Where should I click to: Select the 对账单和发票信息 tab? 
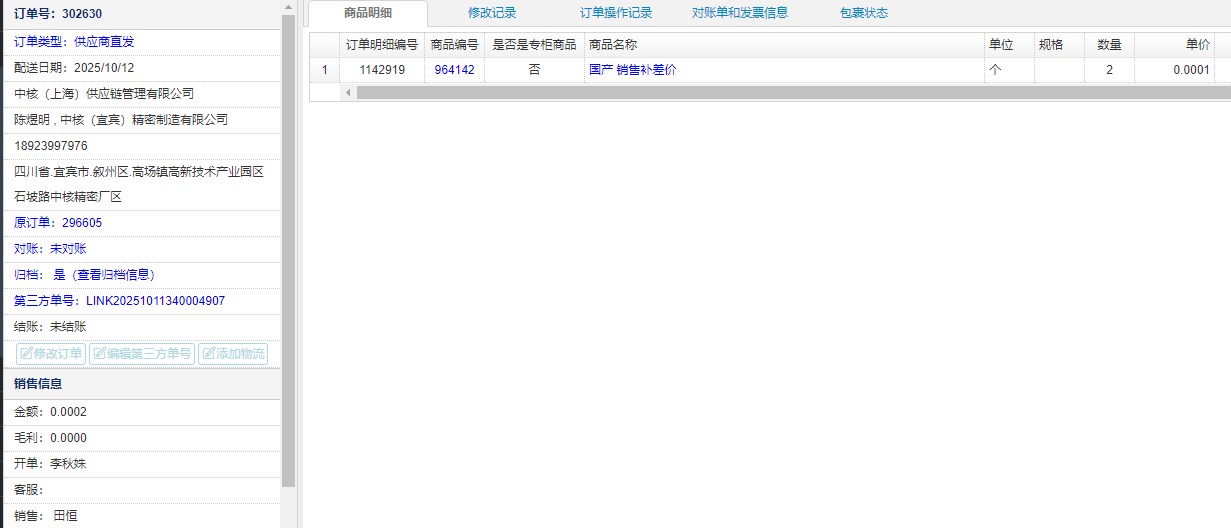[x=740, y=13]
